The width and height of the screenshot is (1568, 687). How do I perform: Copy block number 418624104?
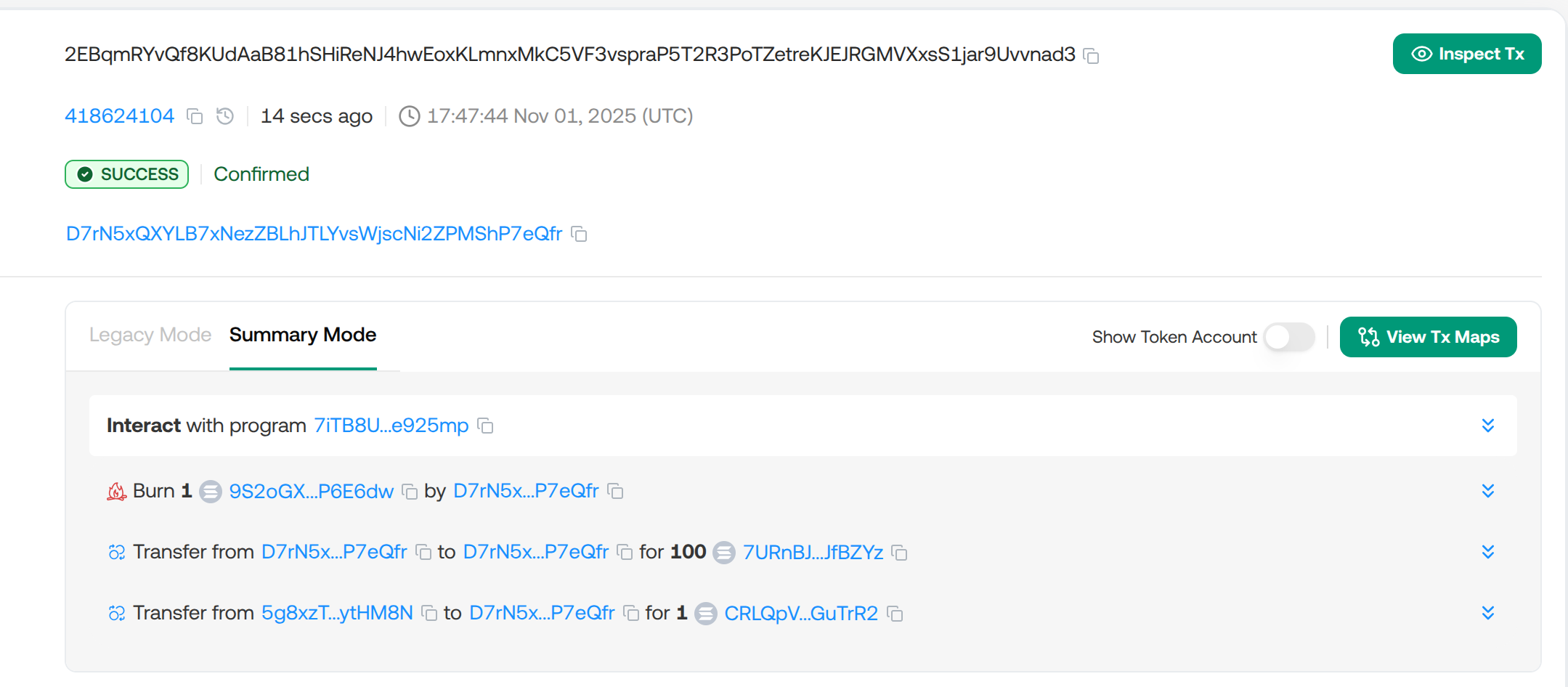(195, 116)
